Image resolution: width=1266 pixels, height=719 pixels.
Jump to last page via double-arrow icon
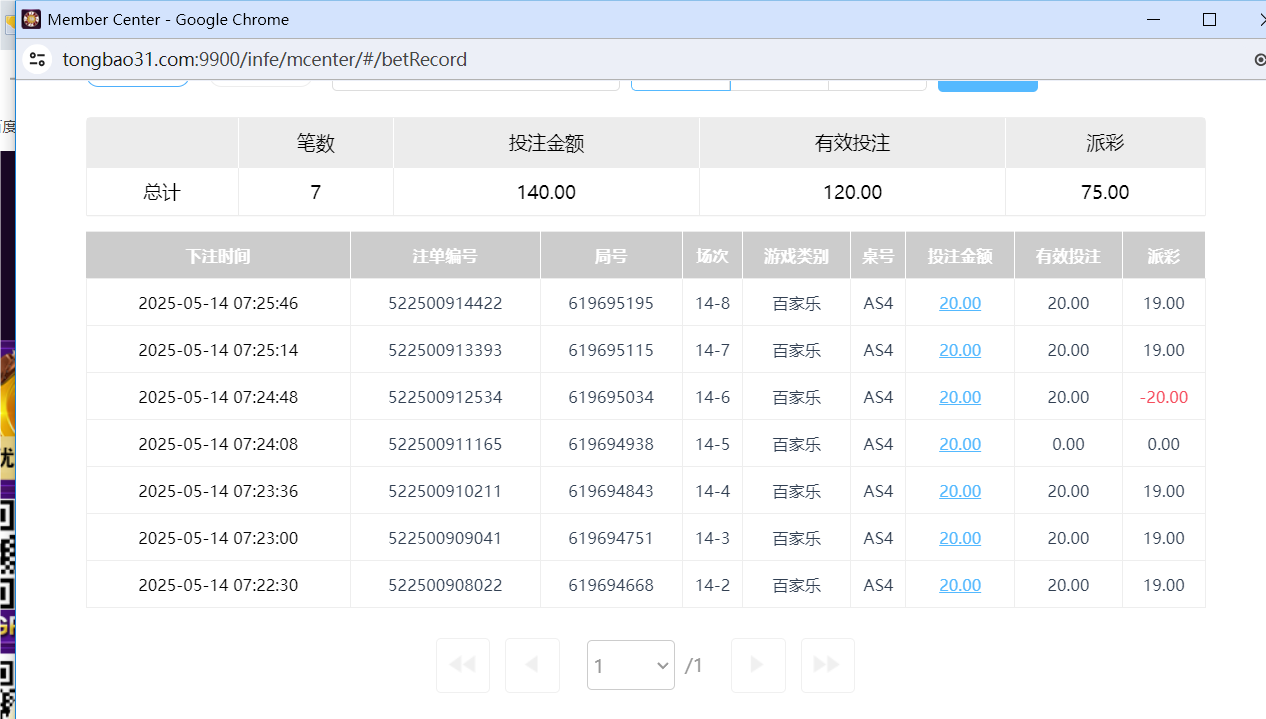(827, 664)
